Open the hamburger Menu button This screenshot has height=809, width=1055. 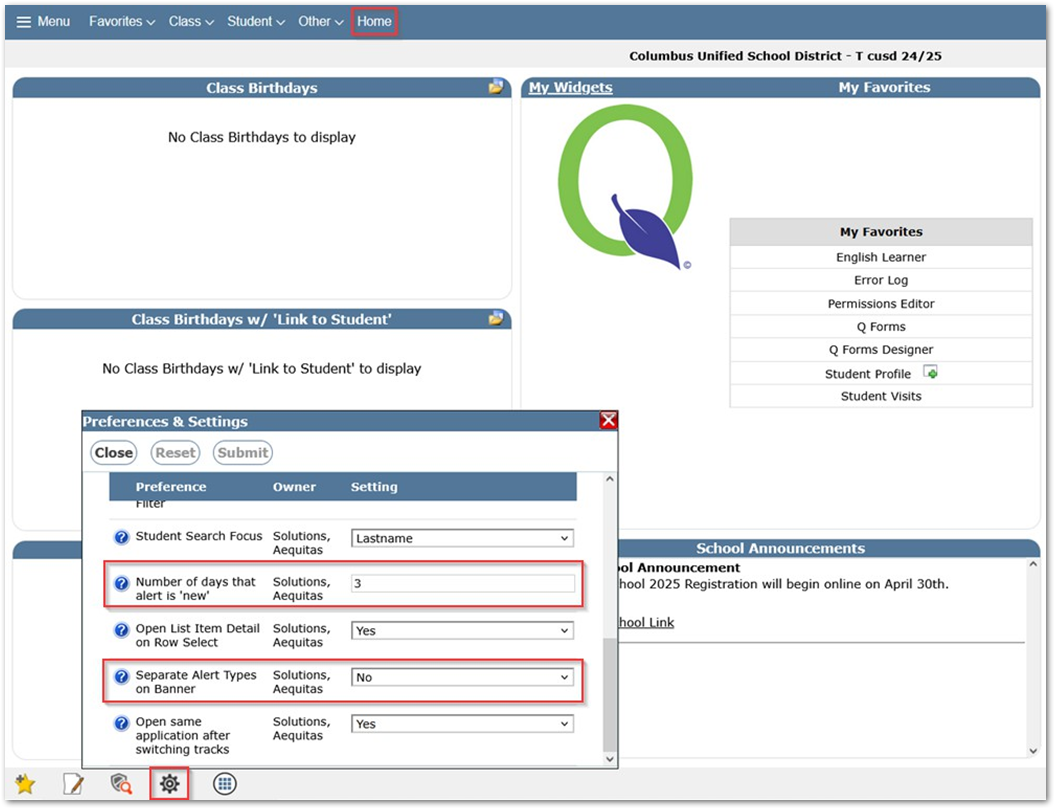[x=42, y=22]
